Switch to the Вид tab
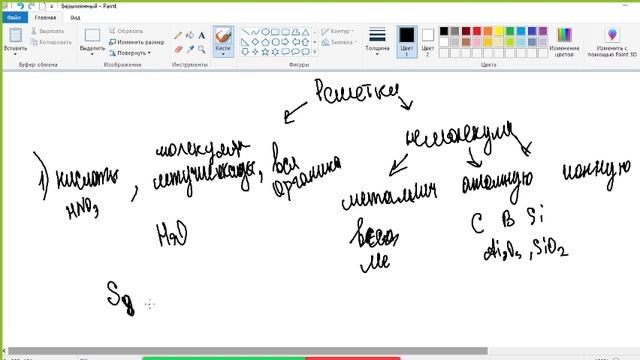Screen dimensions: 640x360 click(75, 18)
